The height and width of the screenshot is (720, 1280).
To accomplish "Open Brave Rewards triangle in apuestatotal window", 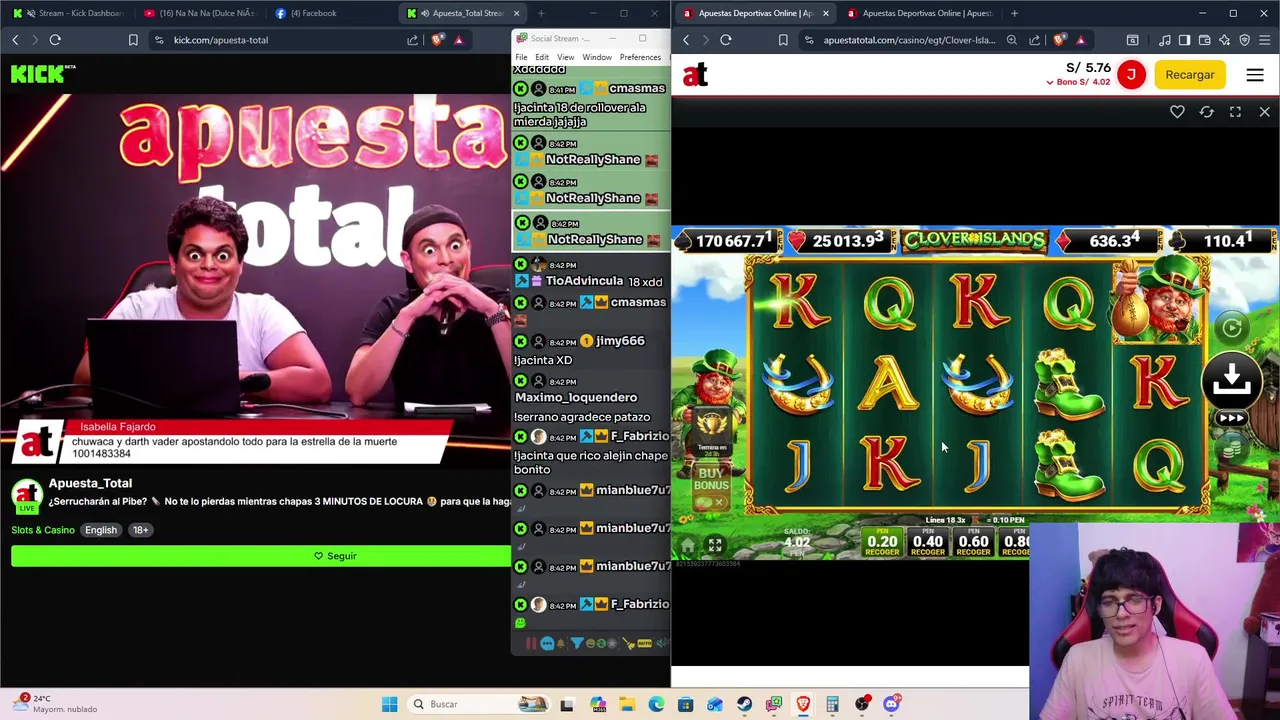I will 1081,40.
